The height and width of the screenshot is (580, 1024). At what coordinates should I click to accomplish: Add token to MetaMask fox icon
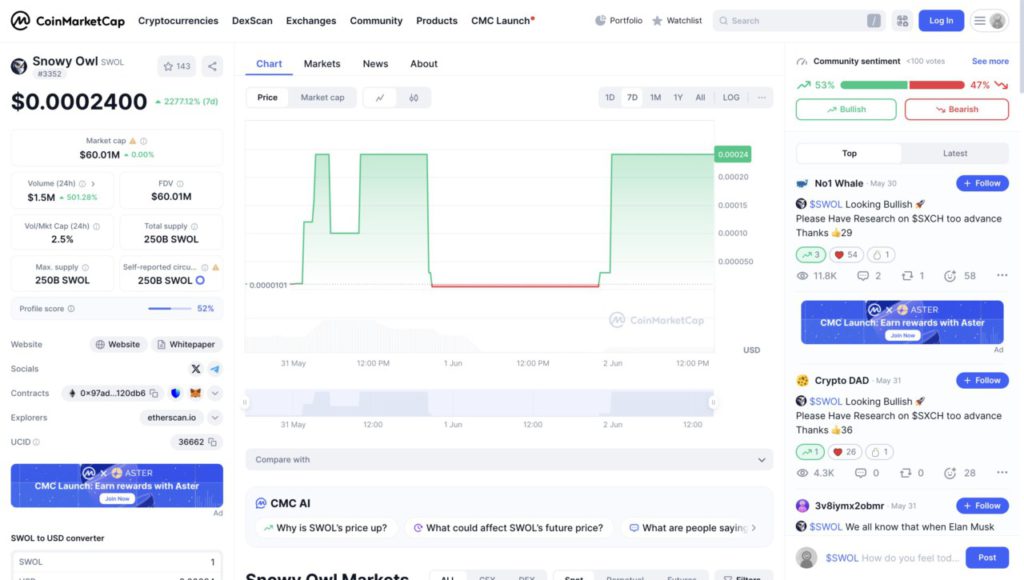(195, 393)
